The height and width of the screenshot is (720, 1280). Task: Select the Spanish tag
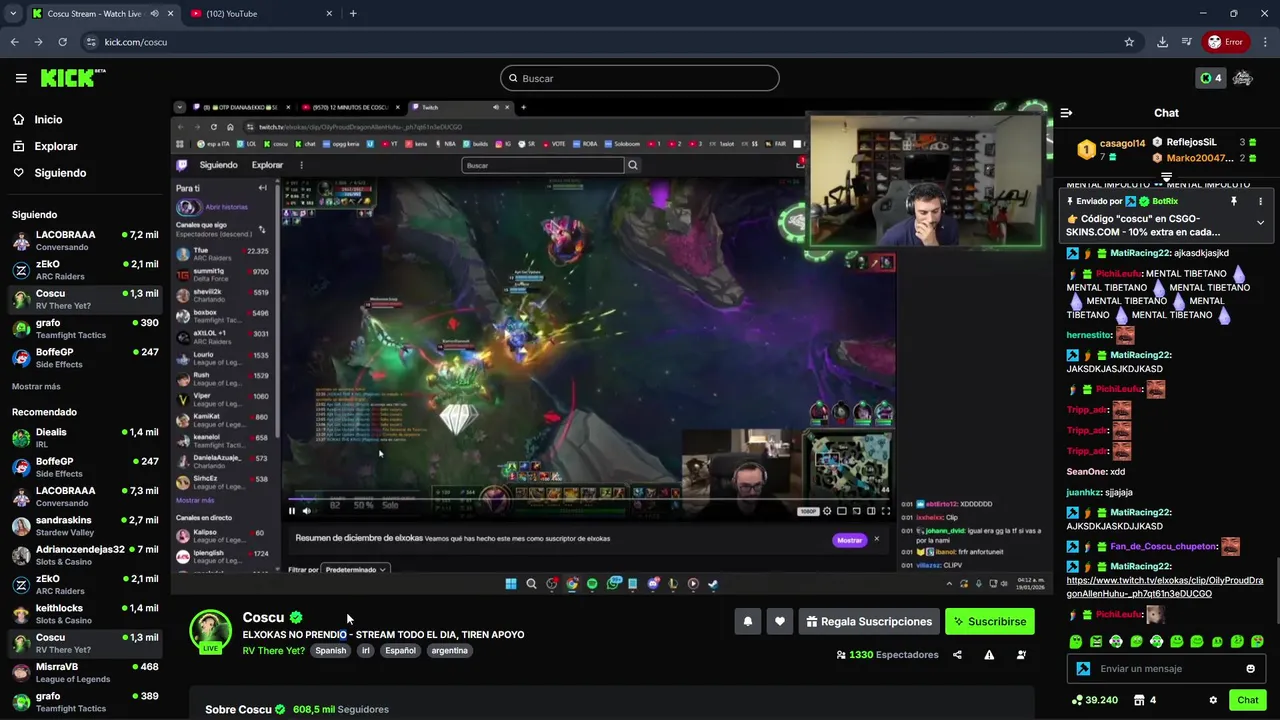(x=330, y=651)
